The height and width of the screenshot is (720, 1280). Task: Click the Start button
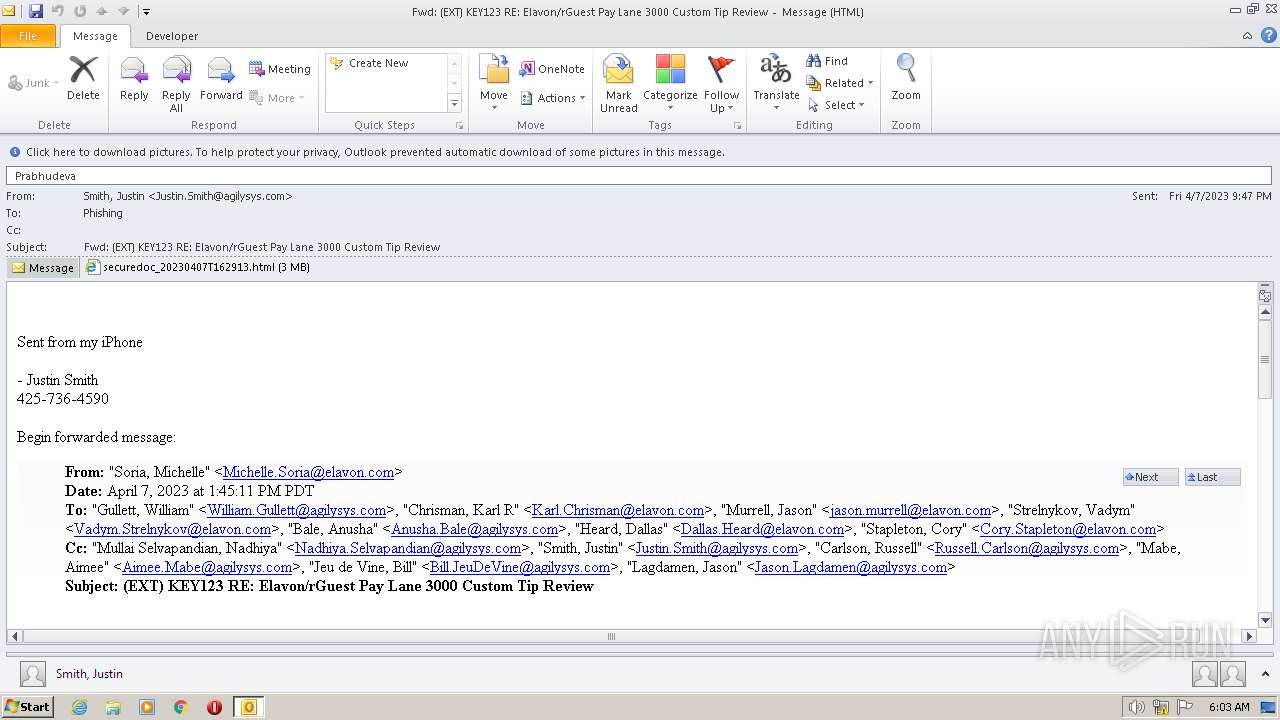[27, 707]
